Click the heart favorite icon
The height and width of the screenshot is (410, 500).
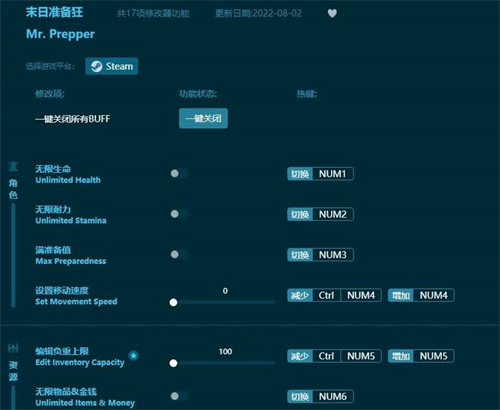coord(332,13)
